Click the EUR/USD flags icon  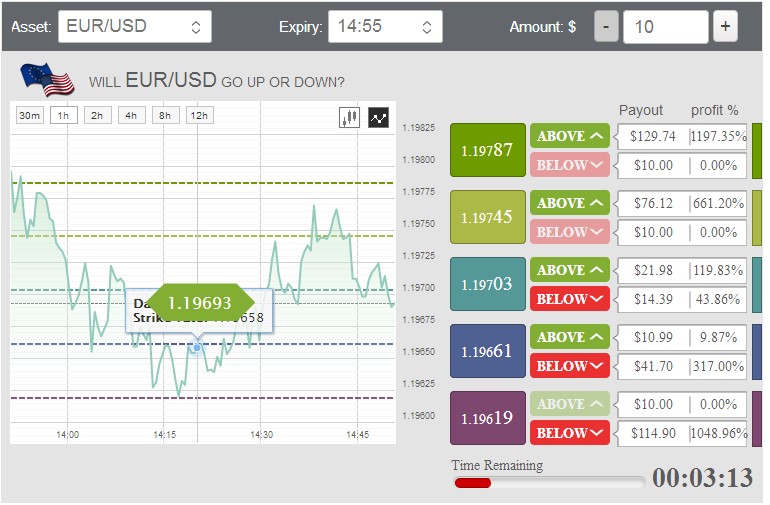pos(47,79)
